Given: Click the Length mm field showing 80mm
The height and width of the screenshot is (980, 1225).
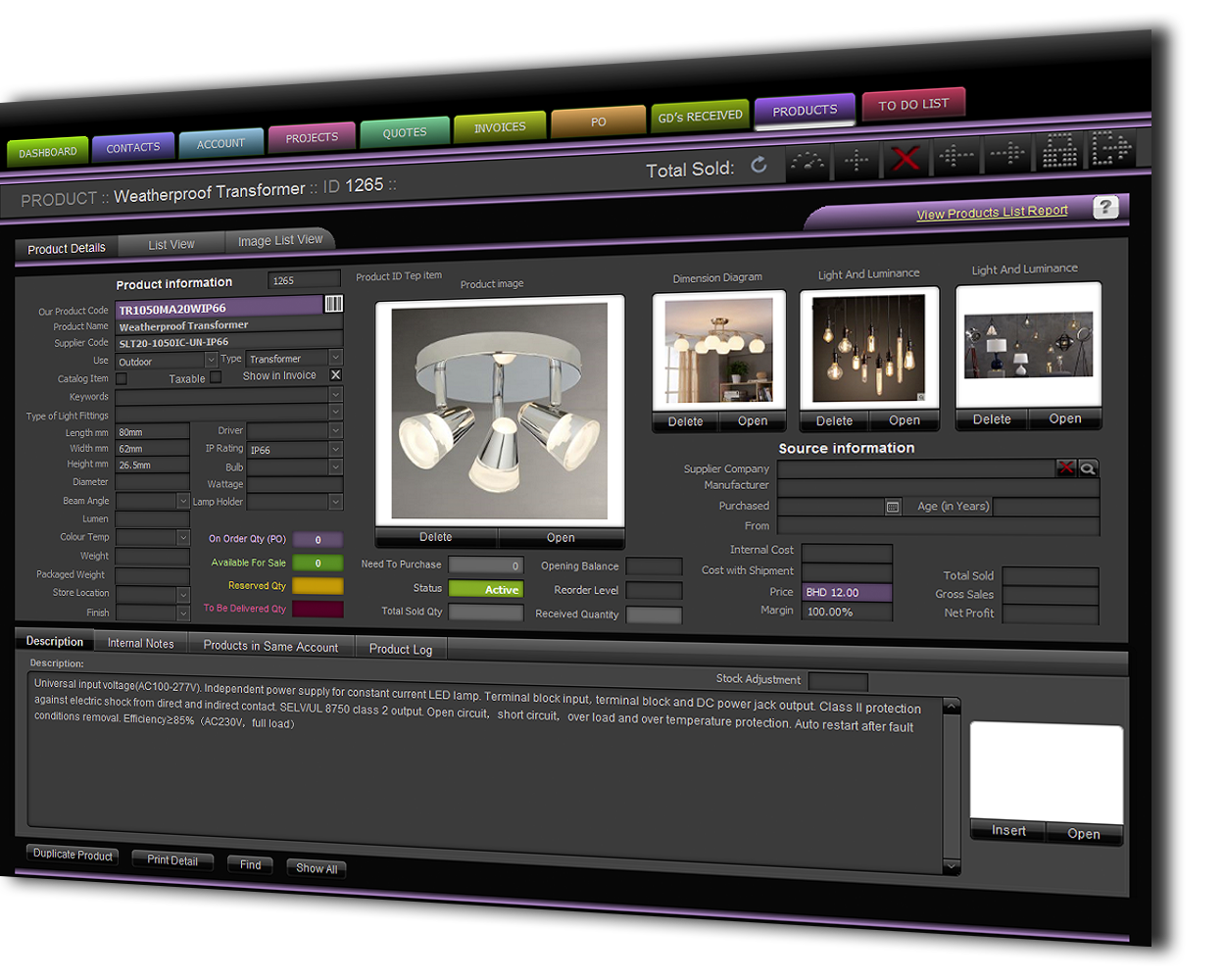Looking at the screenshot, I should click(152, 431).
